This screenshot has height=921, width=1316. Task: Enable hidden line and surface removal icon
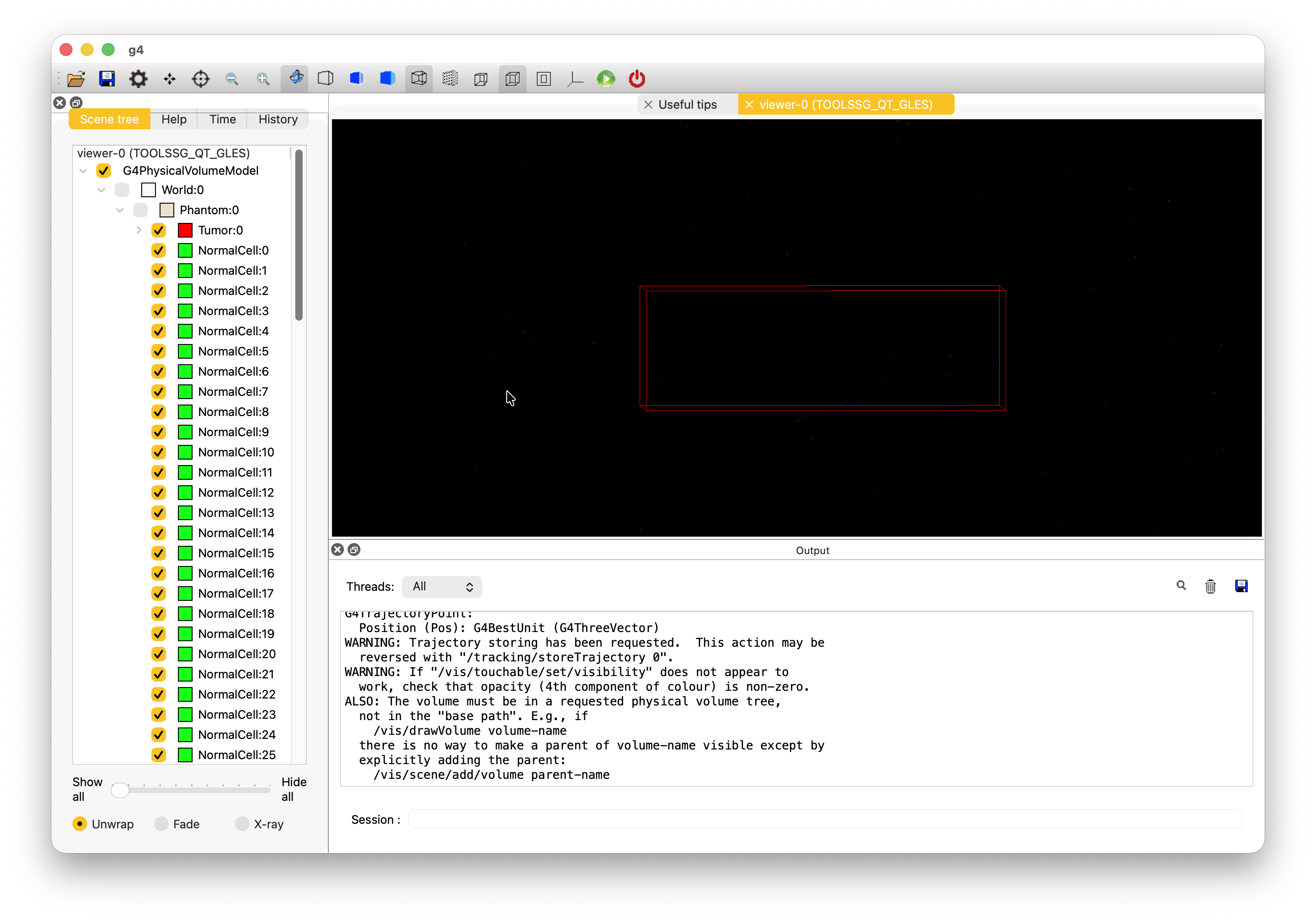357,78
